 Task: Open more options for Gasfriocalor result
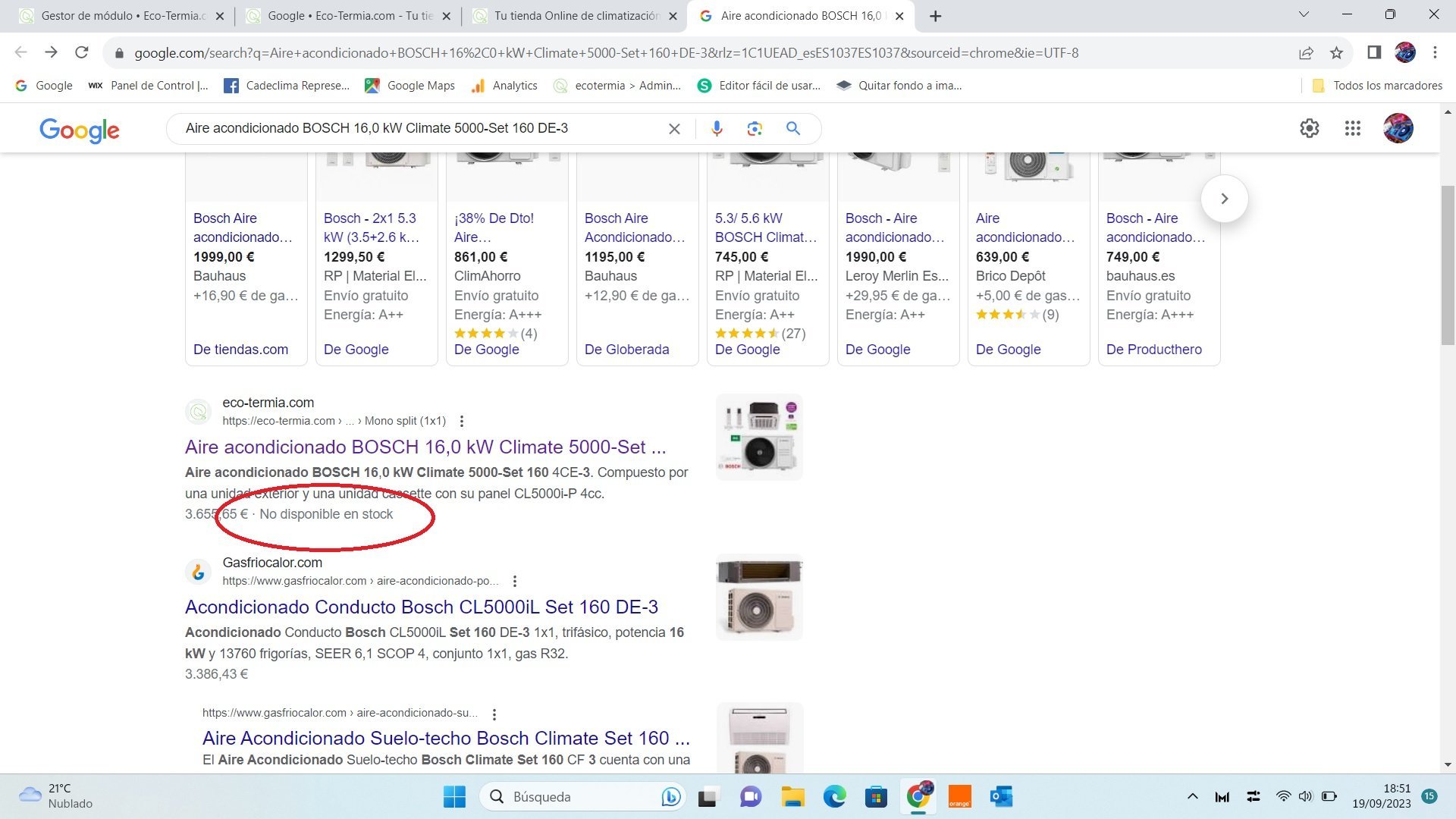(x=515, y=582)
